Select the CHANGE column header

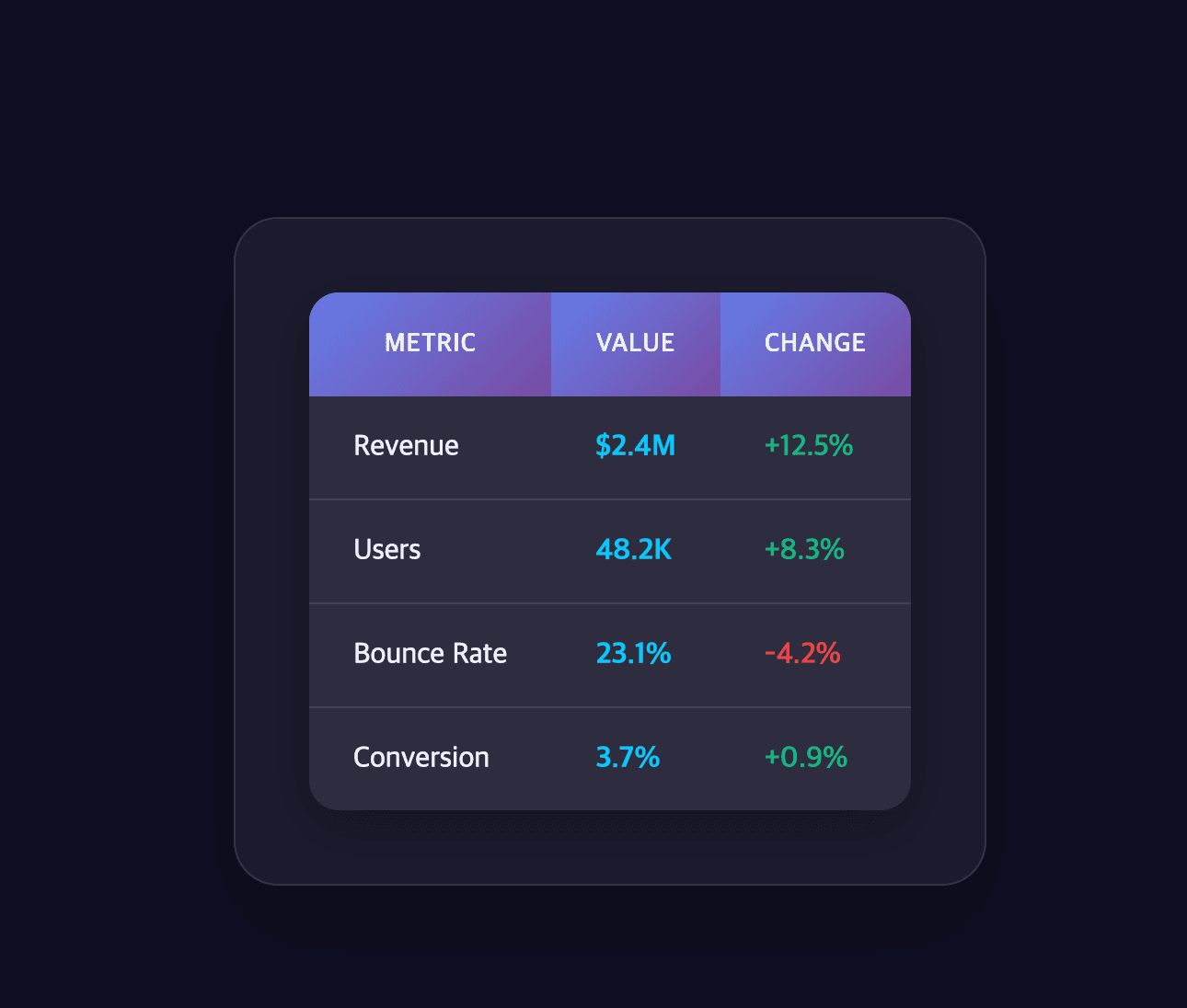[x=814, y=343]
